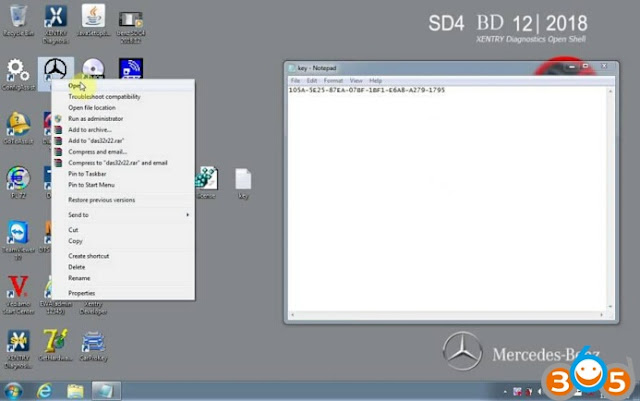Screen dimensions: 640x401
Task: Choose Open in the context menu
Action: pyautogui.click(x=123, y=86)
